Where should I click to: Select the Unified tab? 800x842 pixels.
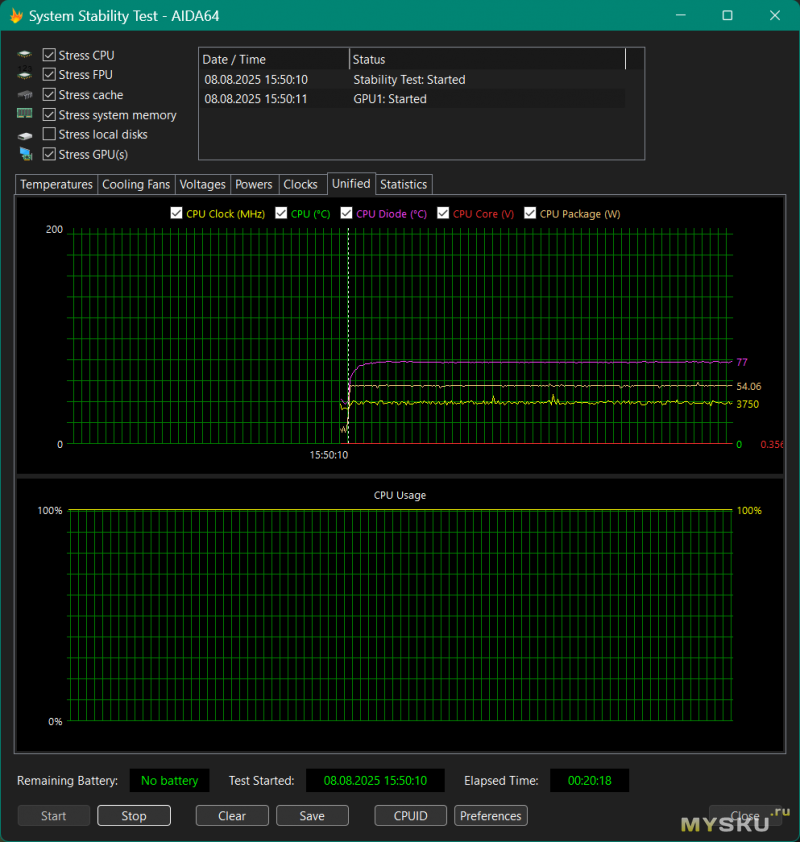point(351,184)
